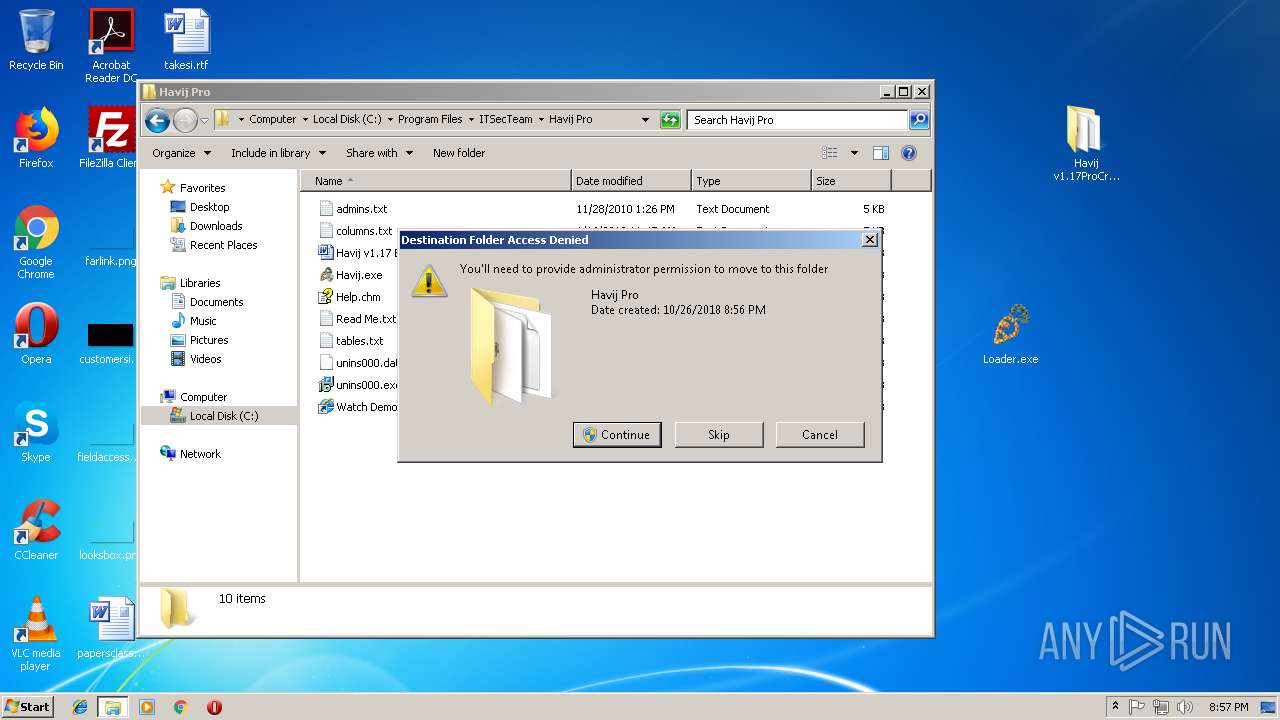The height and width of the screenshot is (720, 1280).
Task: Select takesi.rtf desktop file
Action: click(186, 40)
